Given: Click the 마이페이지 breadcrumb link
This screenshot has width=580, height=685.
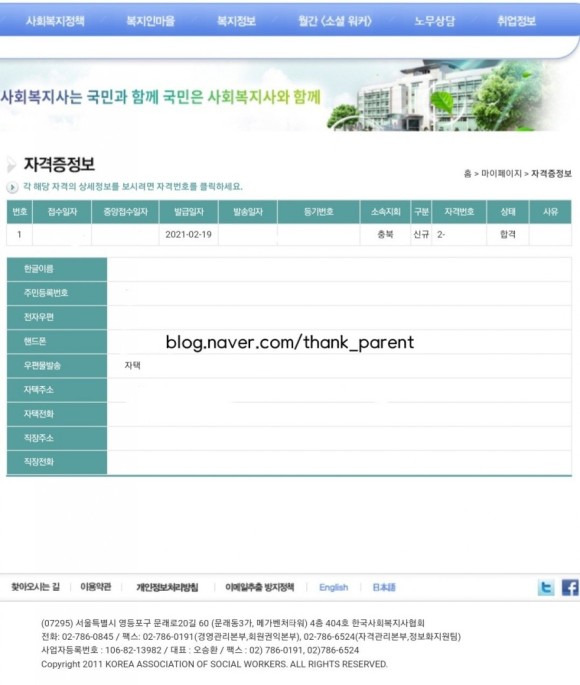Looking at the screenshot, I should click(x=501, y=173).
